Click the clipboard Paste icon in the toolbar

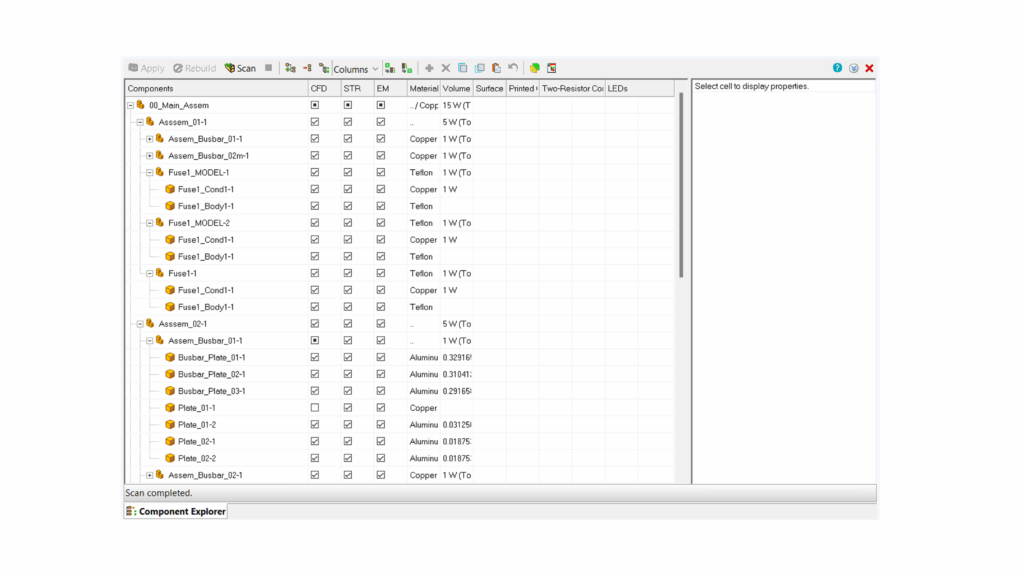pos(496,68)
